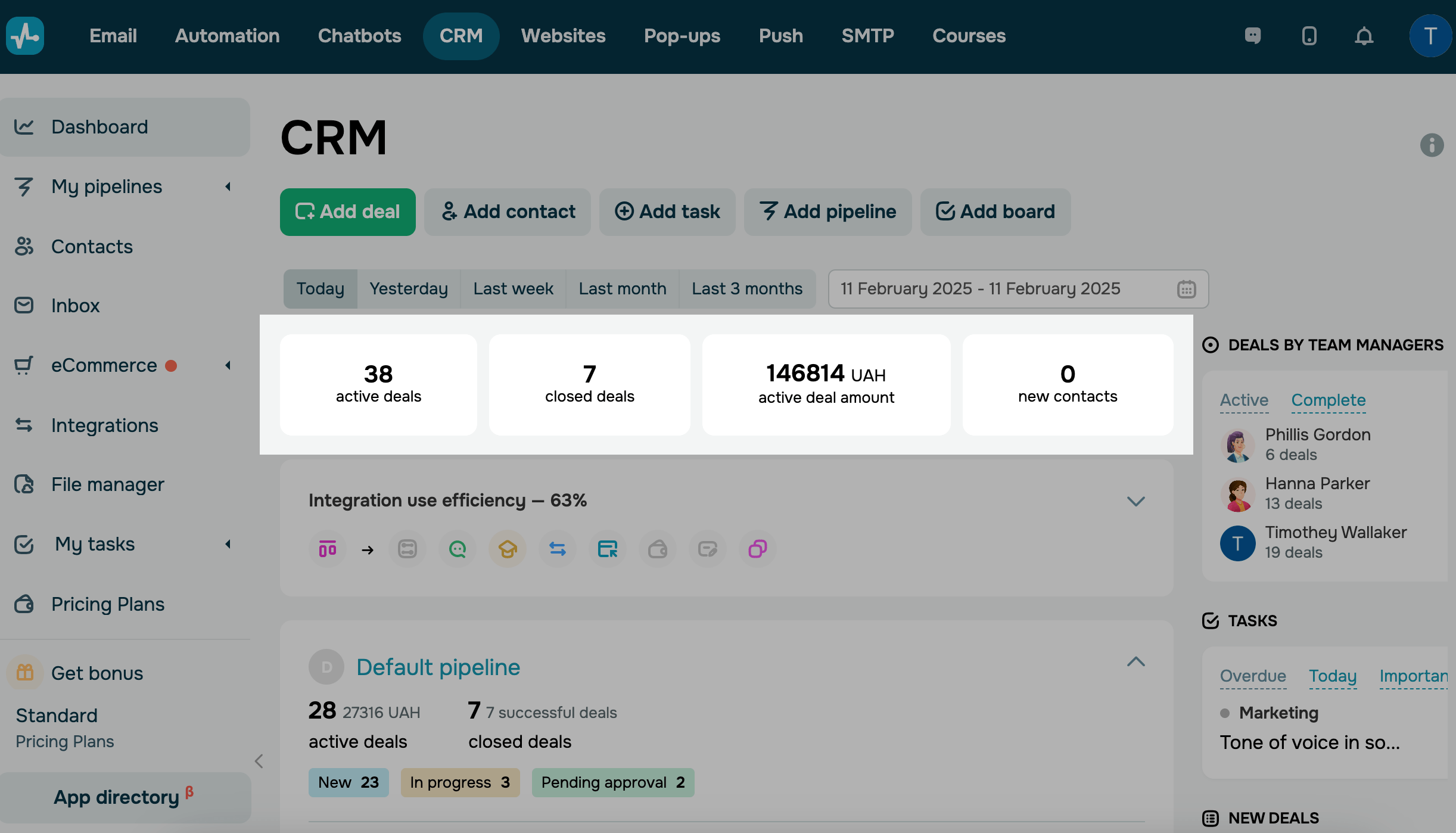The width and height of the screenshot is (1456, 833).
Task: Select the Last week period tab
Action: coord(513,289)
